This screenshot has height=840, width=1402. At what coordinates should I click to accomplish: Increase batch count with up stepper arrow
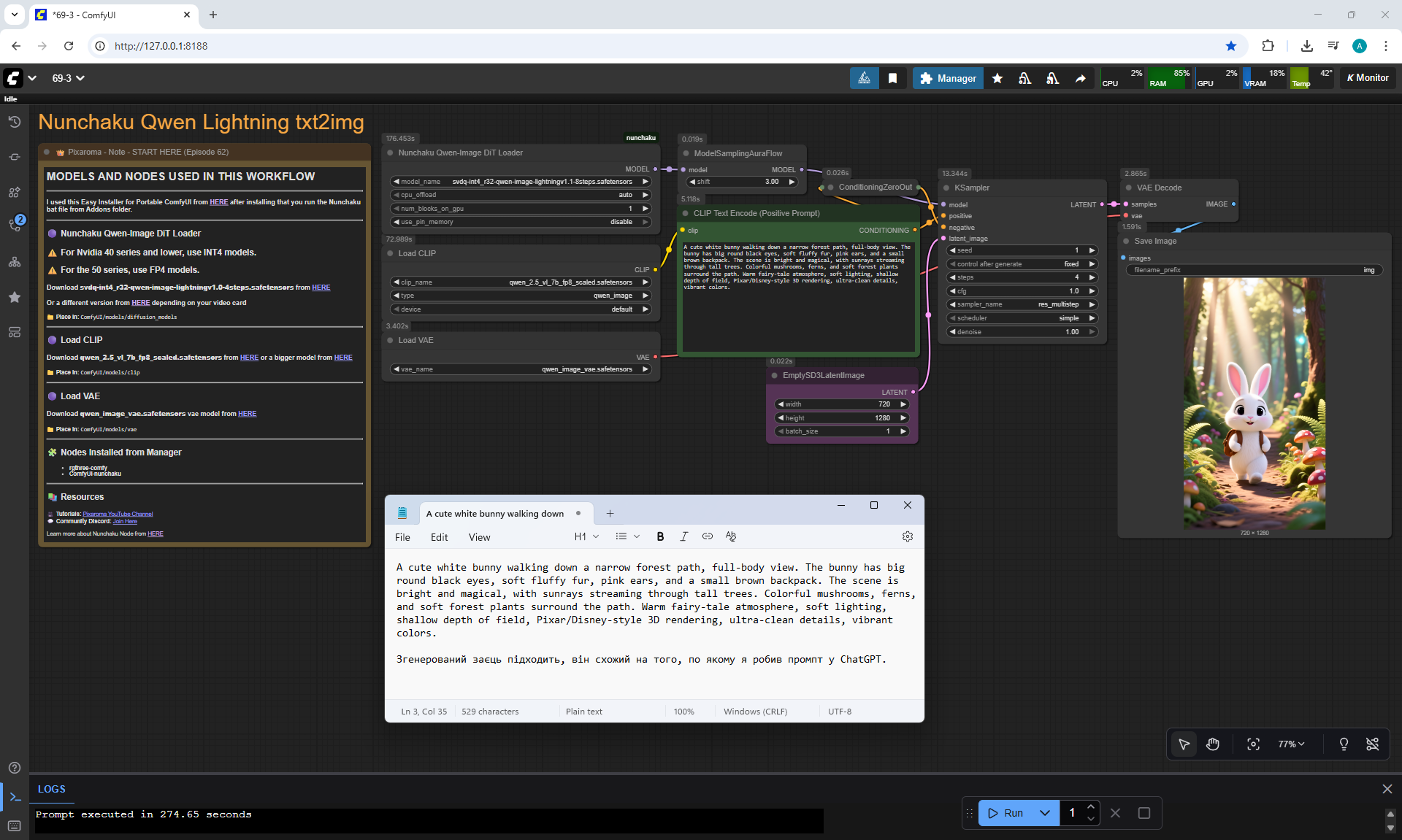(1090, 806)
